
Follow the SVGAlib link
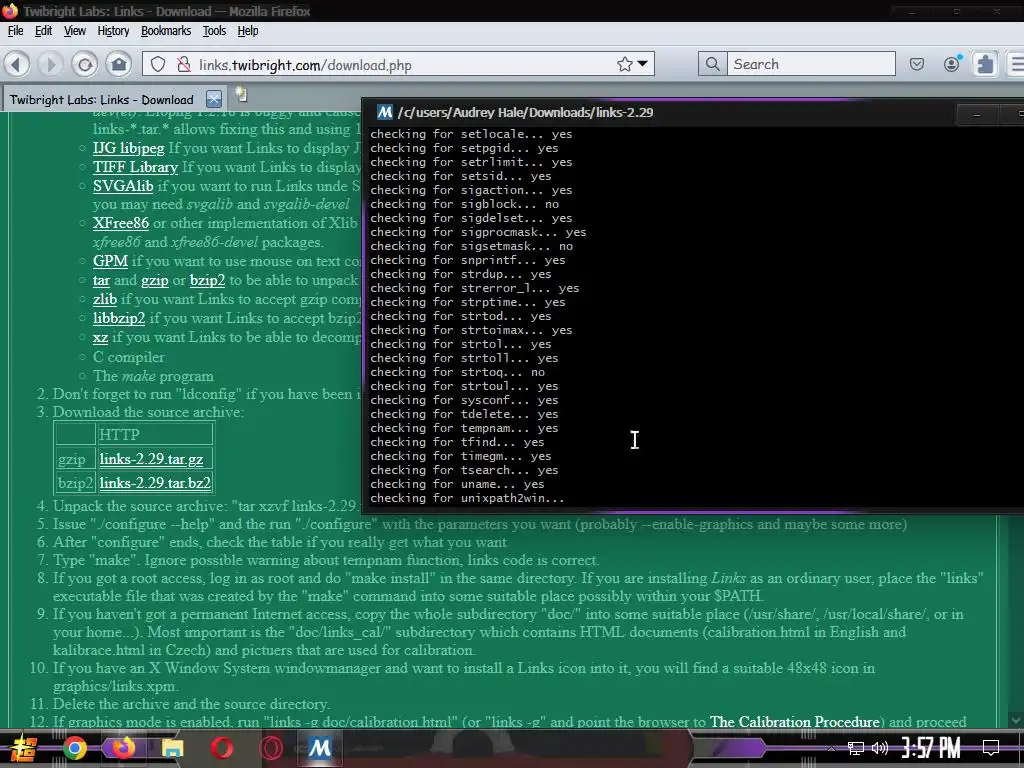click(x=123, y=186)
